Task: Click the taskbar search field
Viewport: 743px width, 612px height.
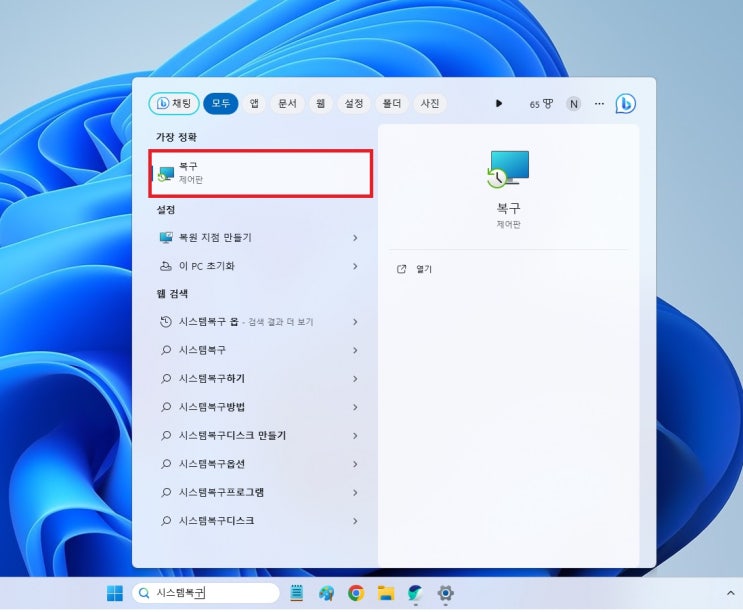Action: [206, 593]
